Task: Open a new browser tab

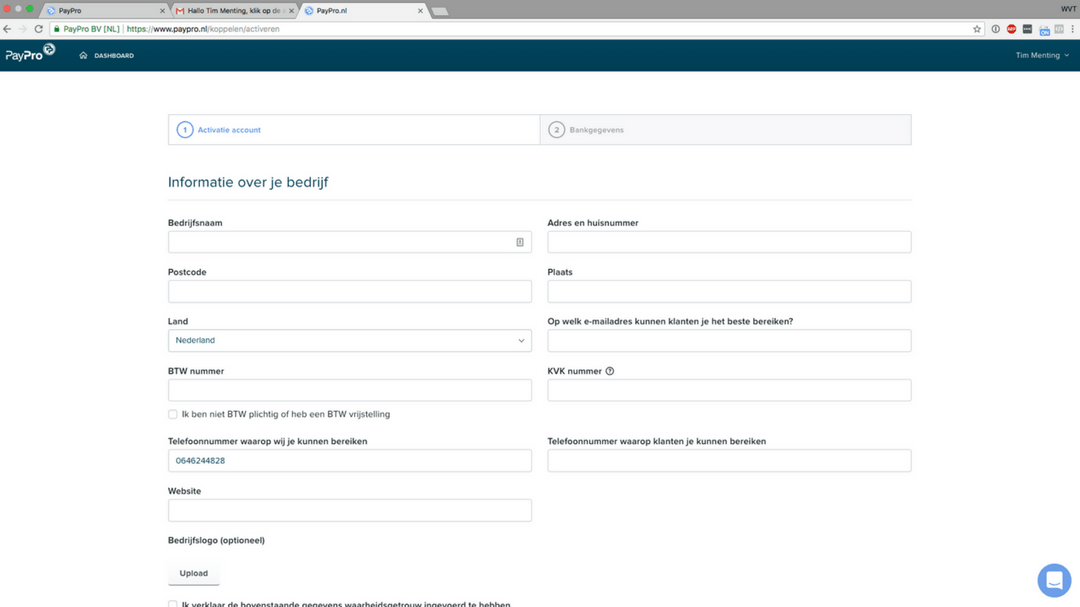Action: coord(439,11)
